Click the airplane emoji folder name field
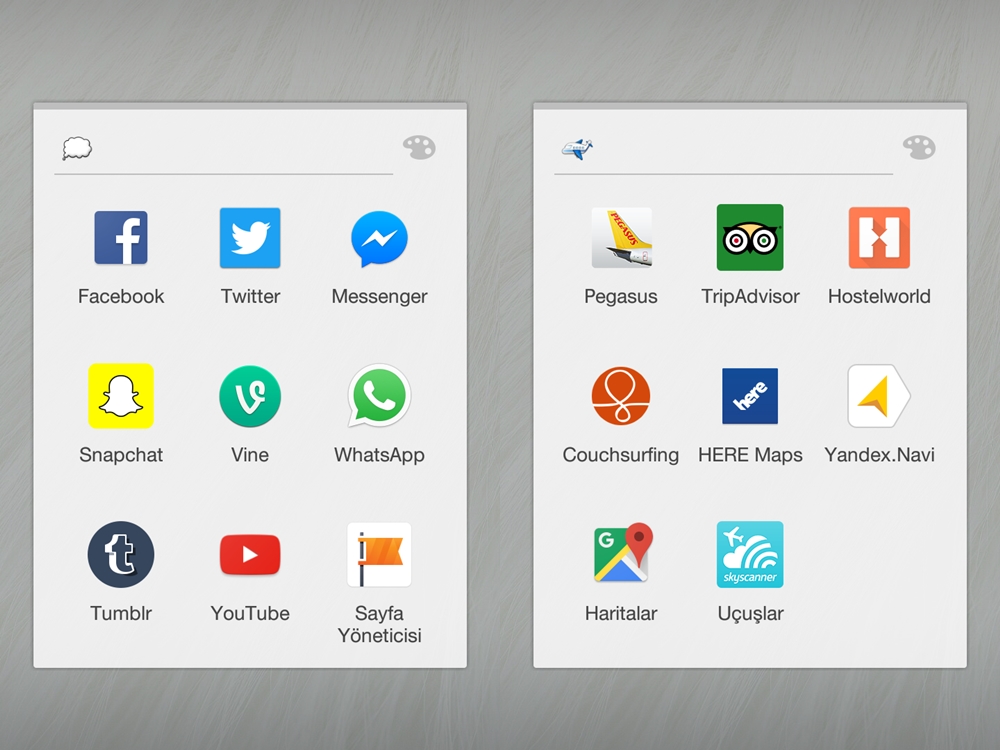The width and height of the screenshot is (1000, 750). pyautogui.click(x=723, y=149)
